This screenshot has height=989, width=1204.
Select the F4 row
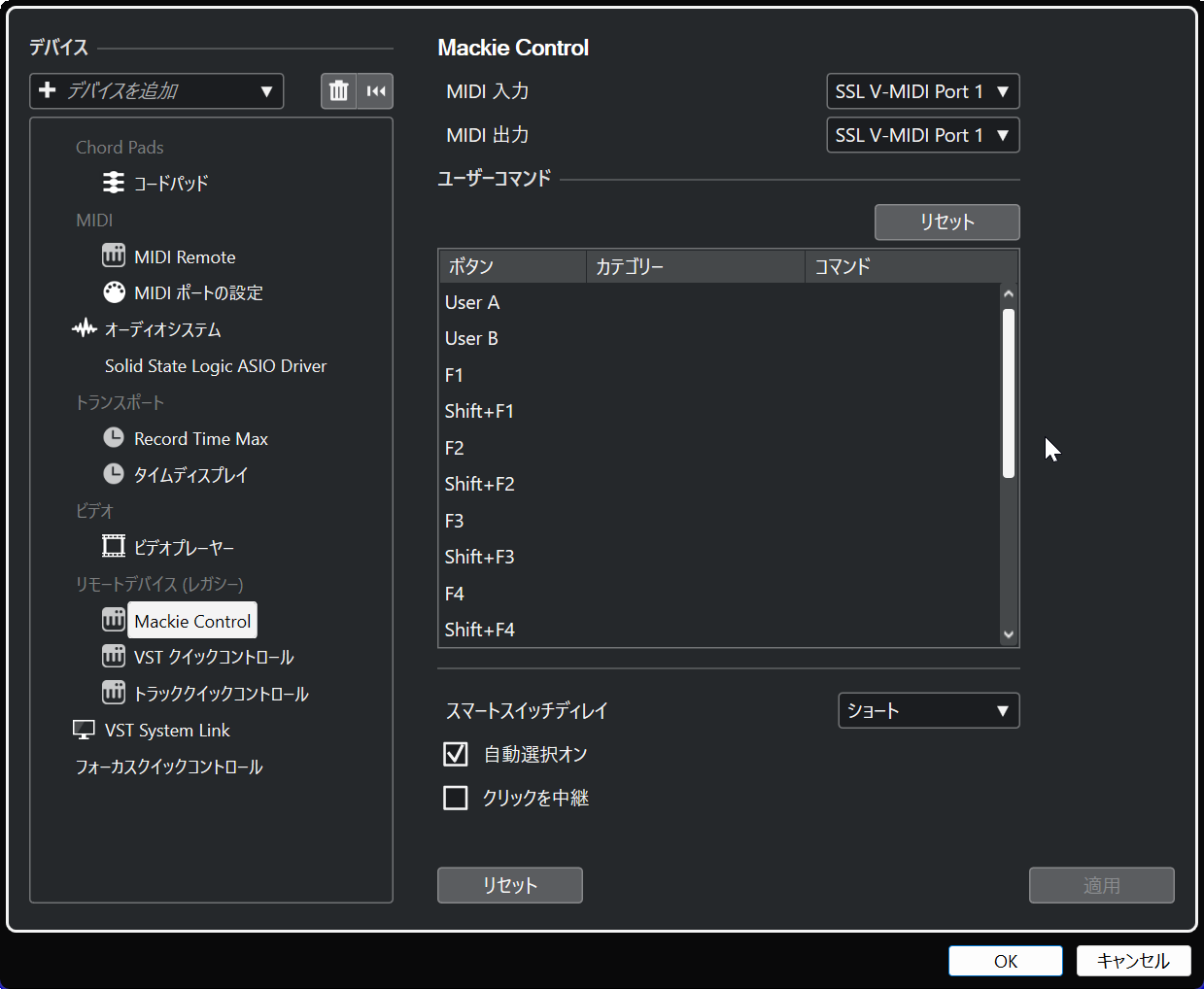pos(719,594)
